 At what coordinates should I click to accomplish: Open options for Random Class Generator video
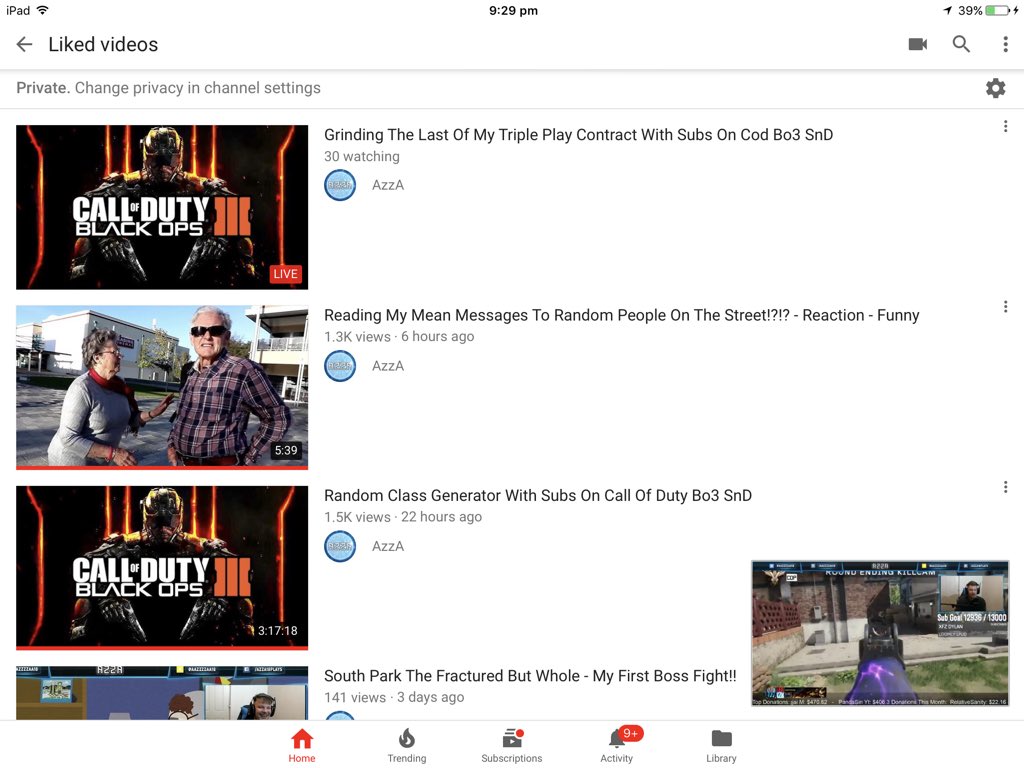coord(1005,487)
